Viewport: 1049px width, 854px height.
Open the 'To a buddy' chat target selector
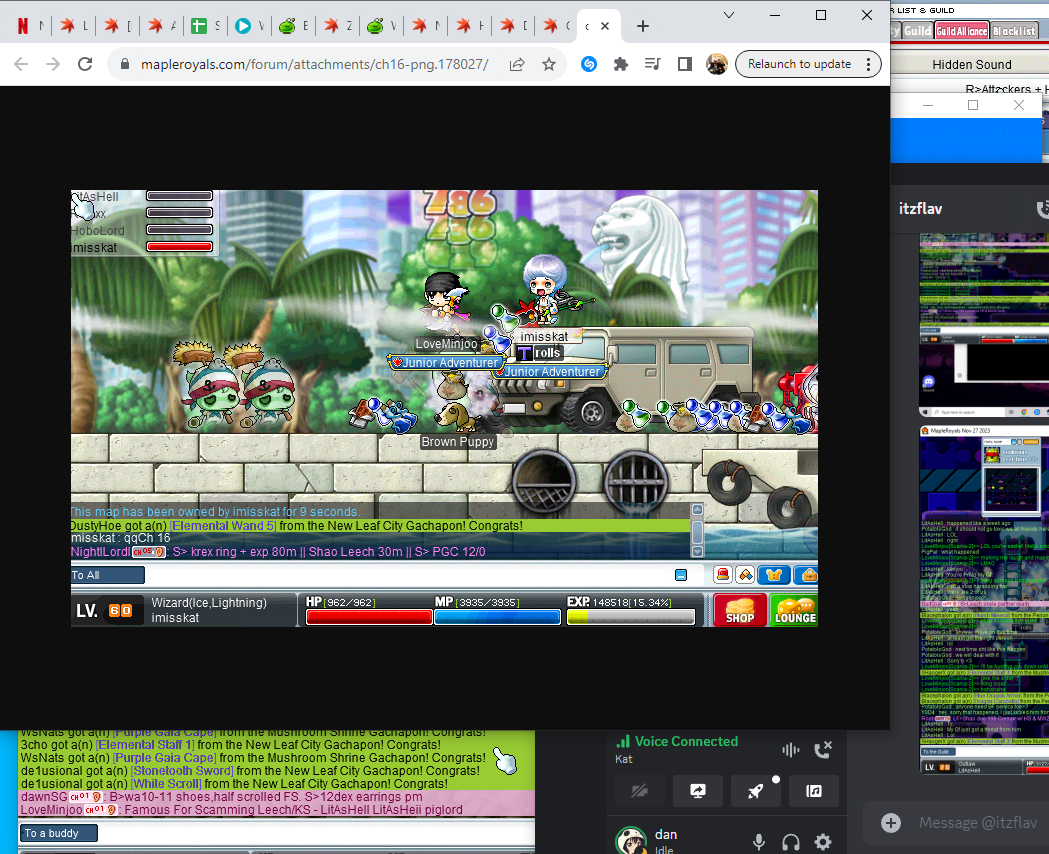coord(58,833)
